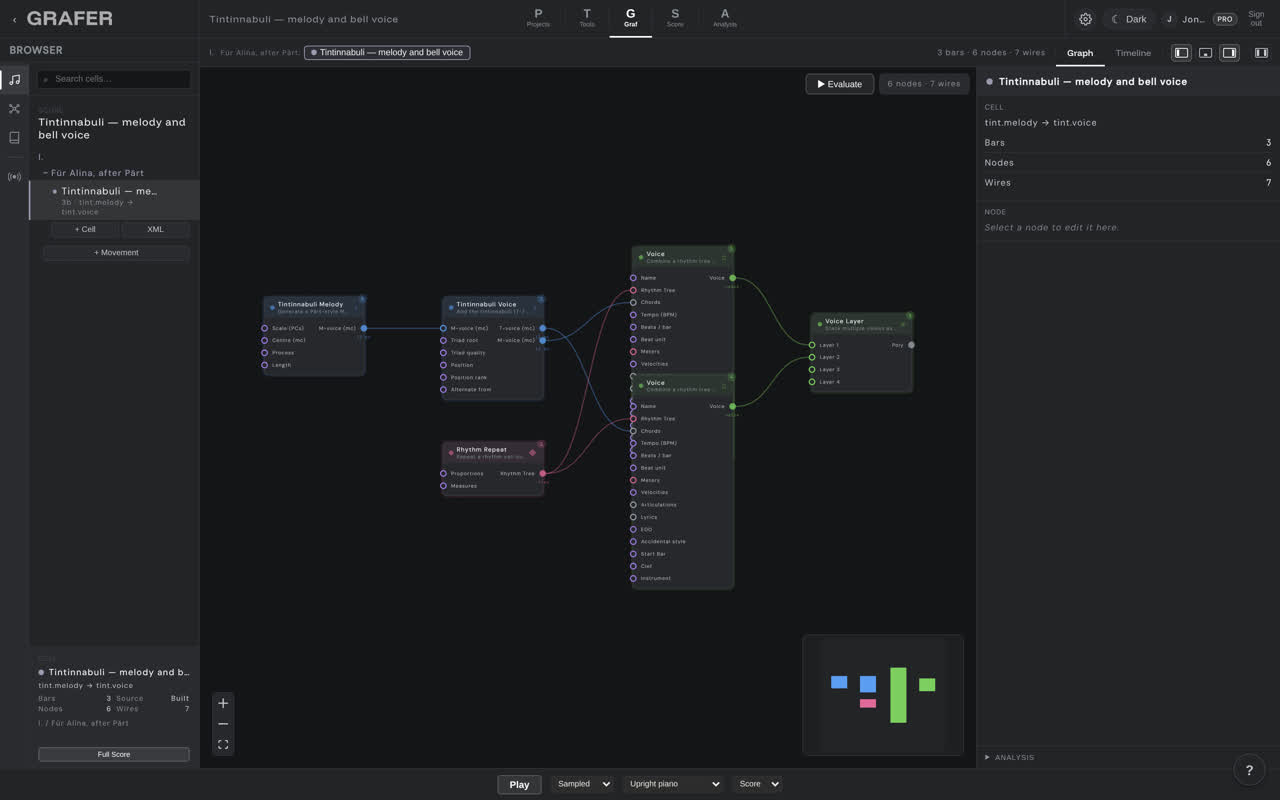The width and height of the screenshot is (1280, 800).
Task: Fit graph to screen with fullscreen icon
Action: tap(223, 744)
